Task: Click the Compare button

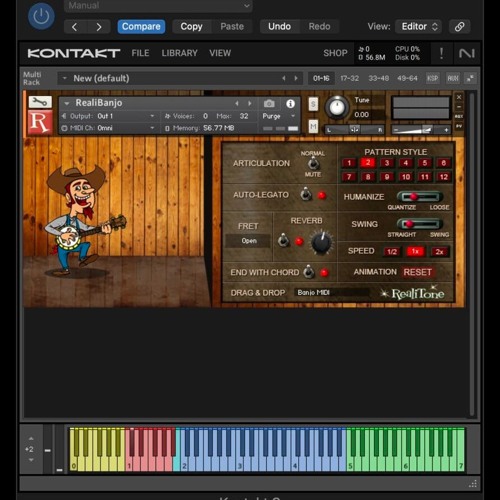Action: [x=141, y=26]
